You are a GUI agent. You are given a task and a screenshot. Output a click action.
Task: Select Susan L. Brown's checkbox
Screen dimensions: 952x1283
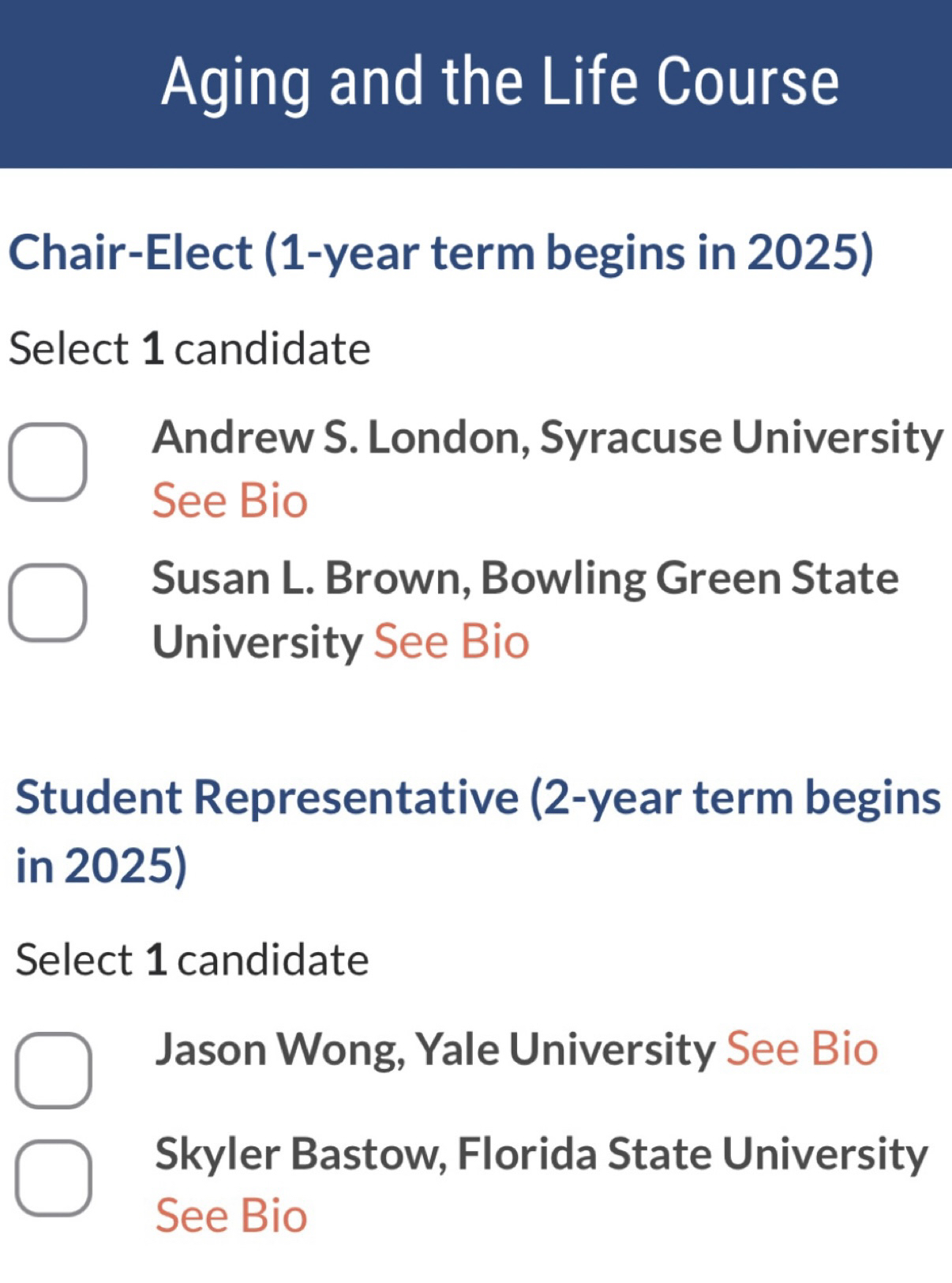pyautogui.click(x=47, y=602)
